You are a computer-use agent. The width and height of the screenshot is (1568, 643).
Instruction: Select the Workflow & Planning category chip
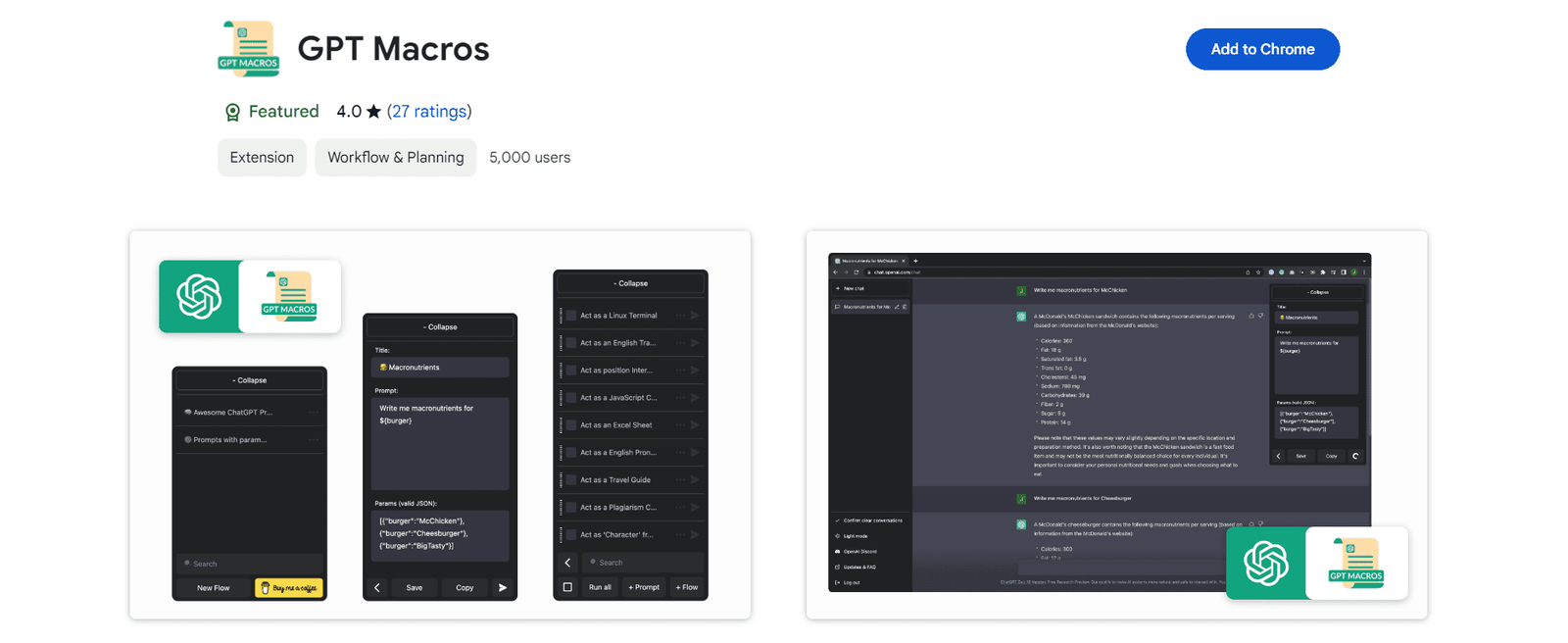395,158
